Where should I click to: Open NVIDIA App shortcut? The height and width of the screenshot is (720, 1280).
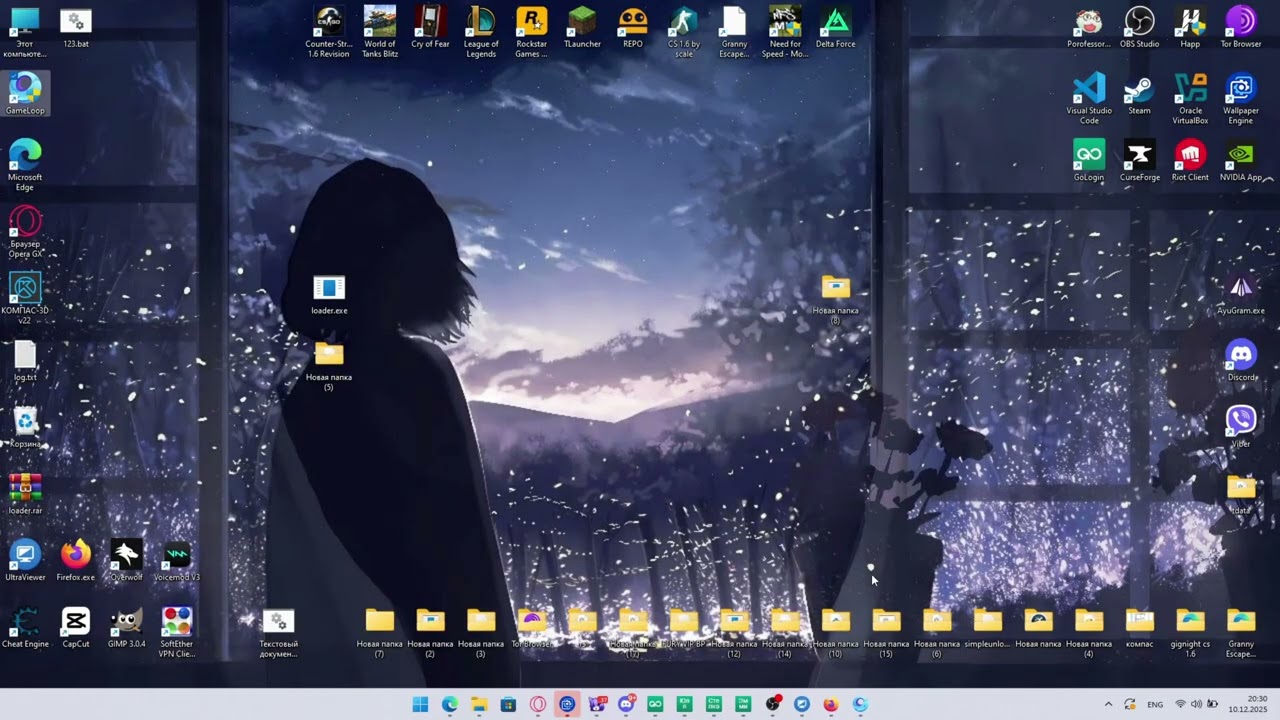(1241, 161)
